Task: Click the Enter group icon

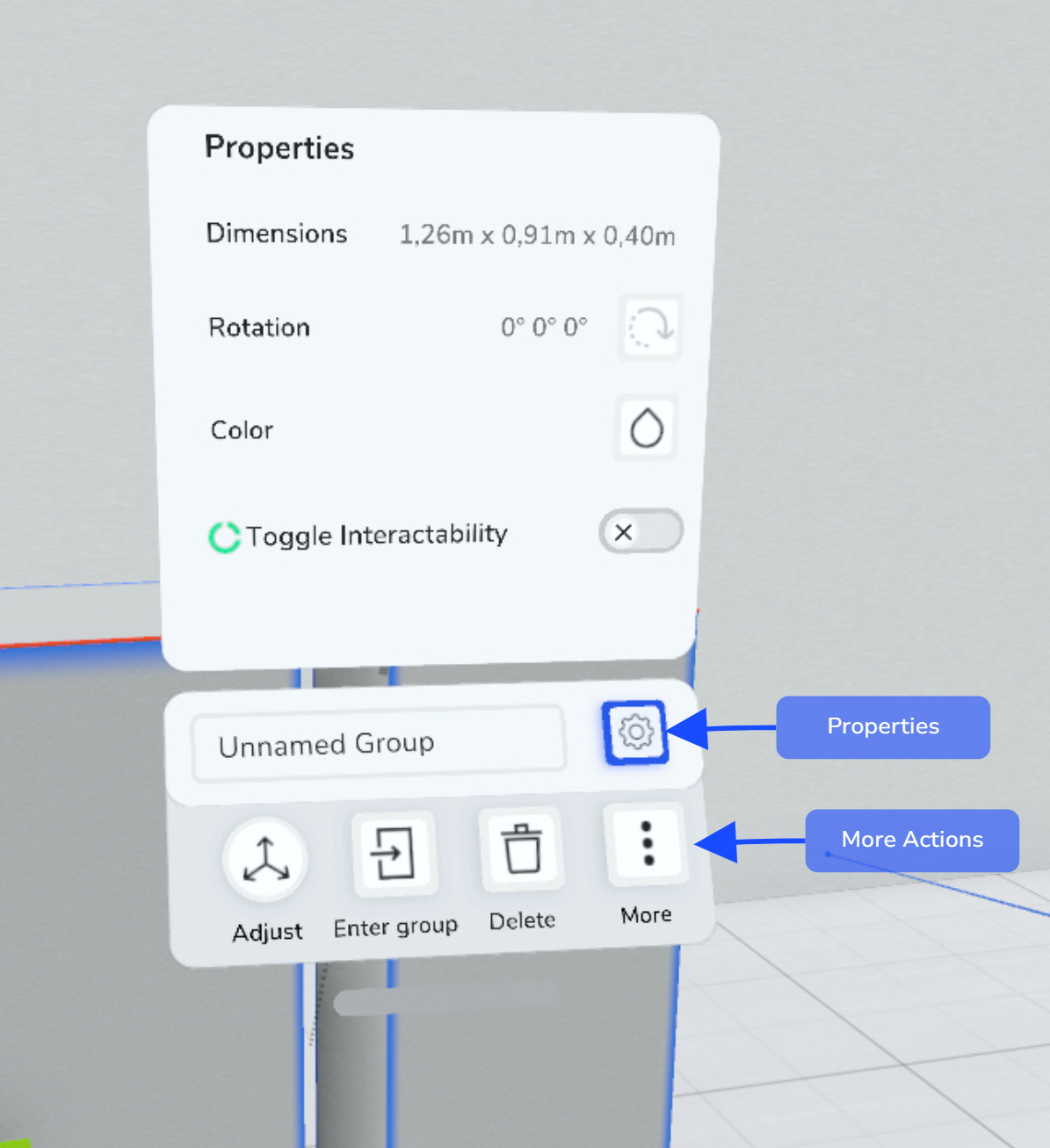Action: tap(393, 852)
